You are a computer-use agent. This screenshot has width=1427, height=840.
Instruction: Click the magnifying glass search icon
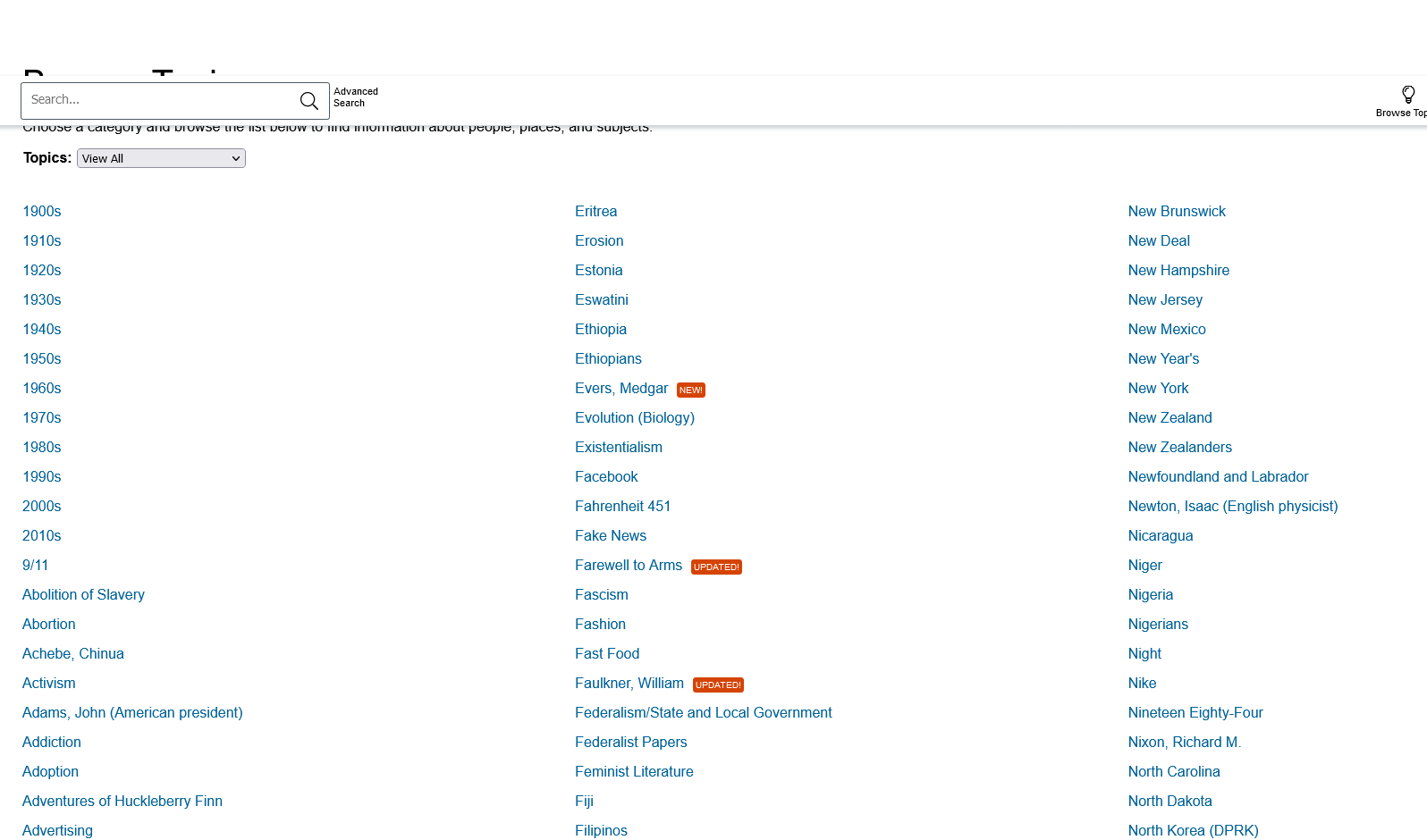tap(308, 101)
